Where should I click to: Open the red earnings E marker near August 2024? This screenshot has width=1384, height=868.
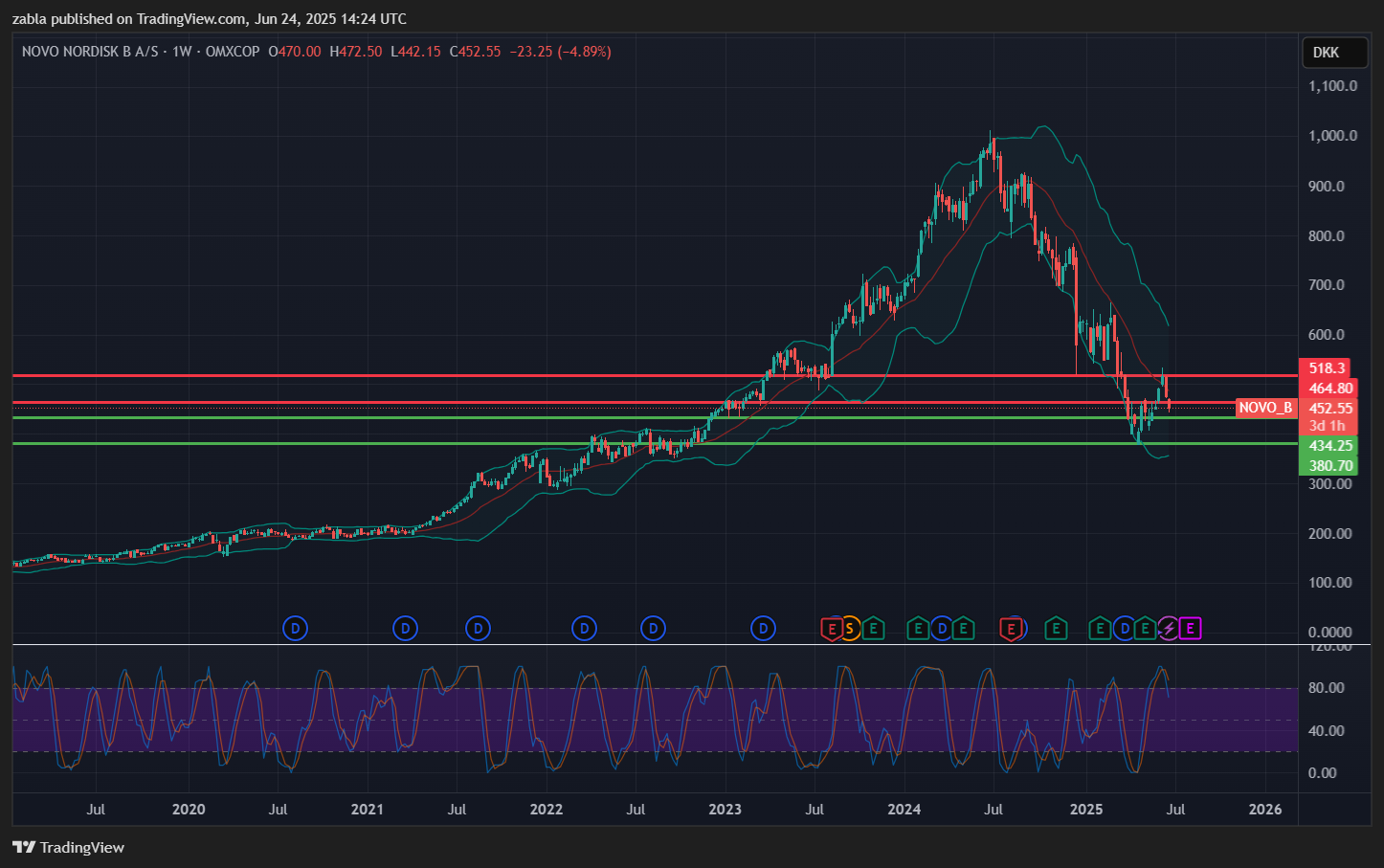tap(1011, 629)
